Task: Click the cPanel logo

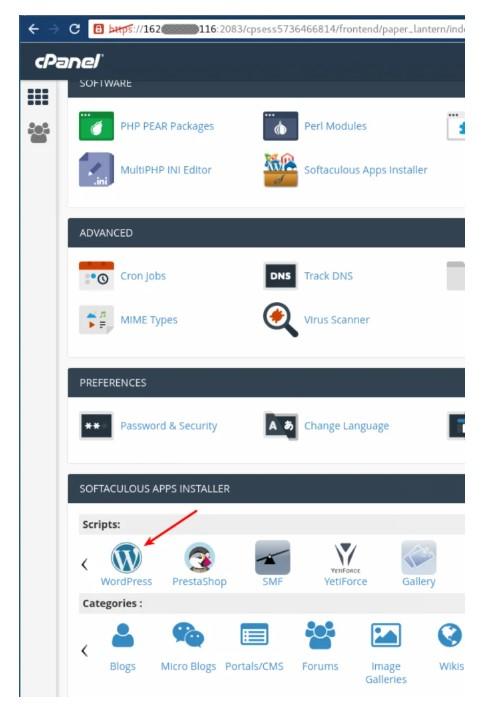Action: [69, 61]
